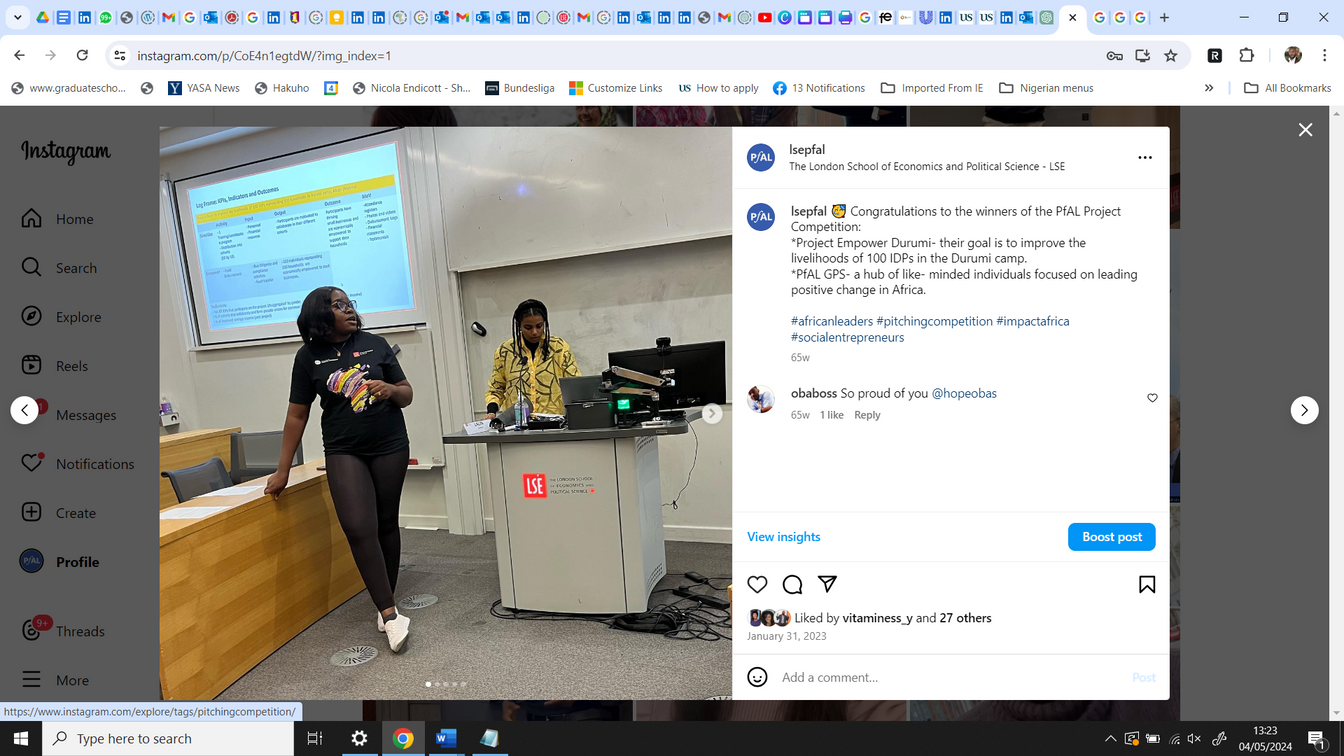Open Explore from sidebar
The height and width of the screenshot is (756, 1344).
coord(78,317)
